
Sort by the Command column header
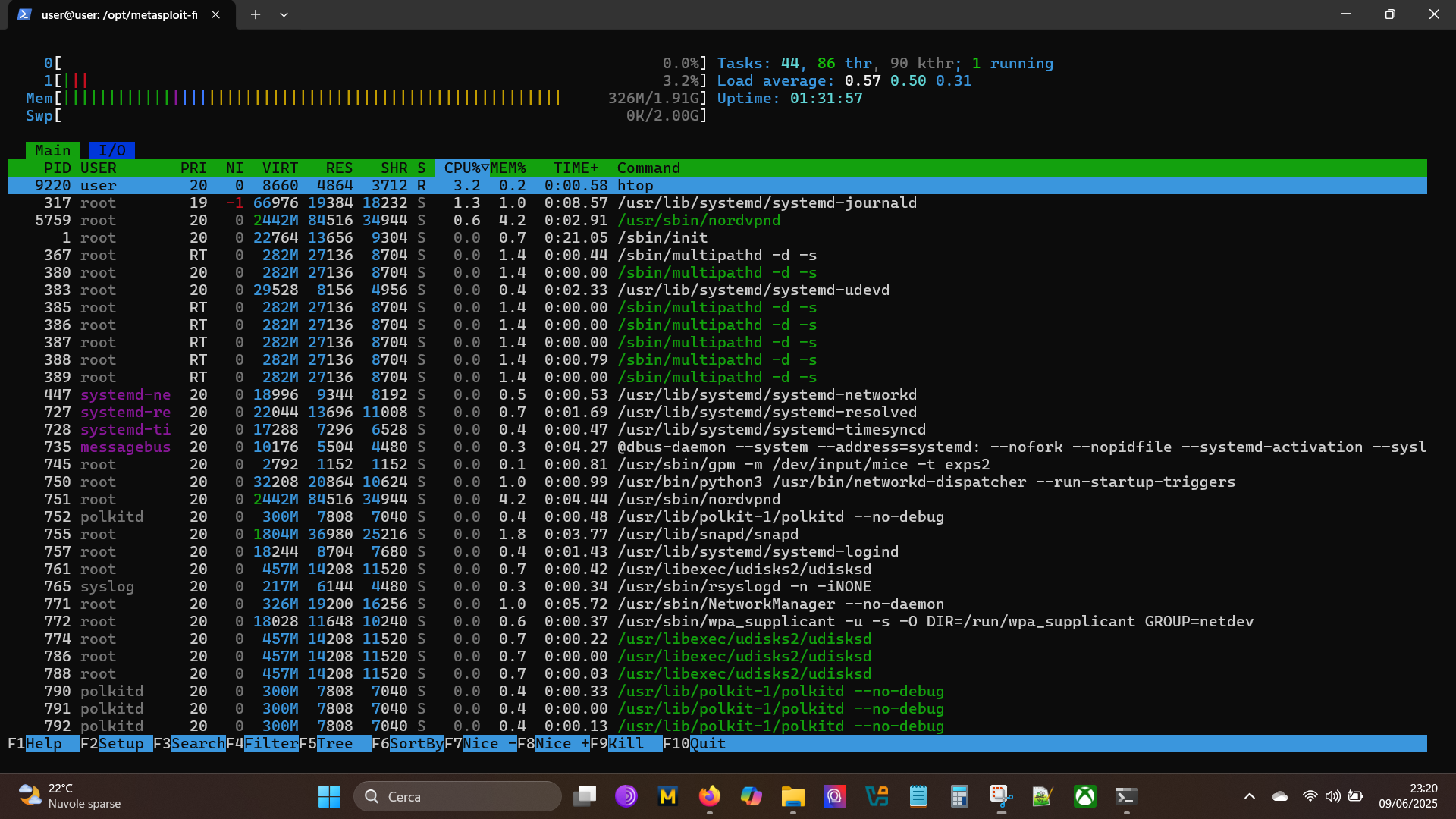coord(648,168)
